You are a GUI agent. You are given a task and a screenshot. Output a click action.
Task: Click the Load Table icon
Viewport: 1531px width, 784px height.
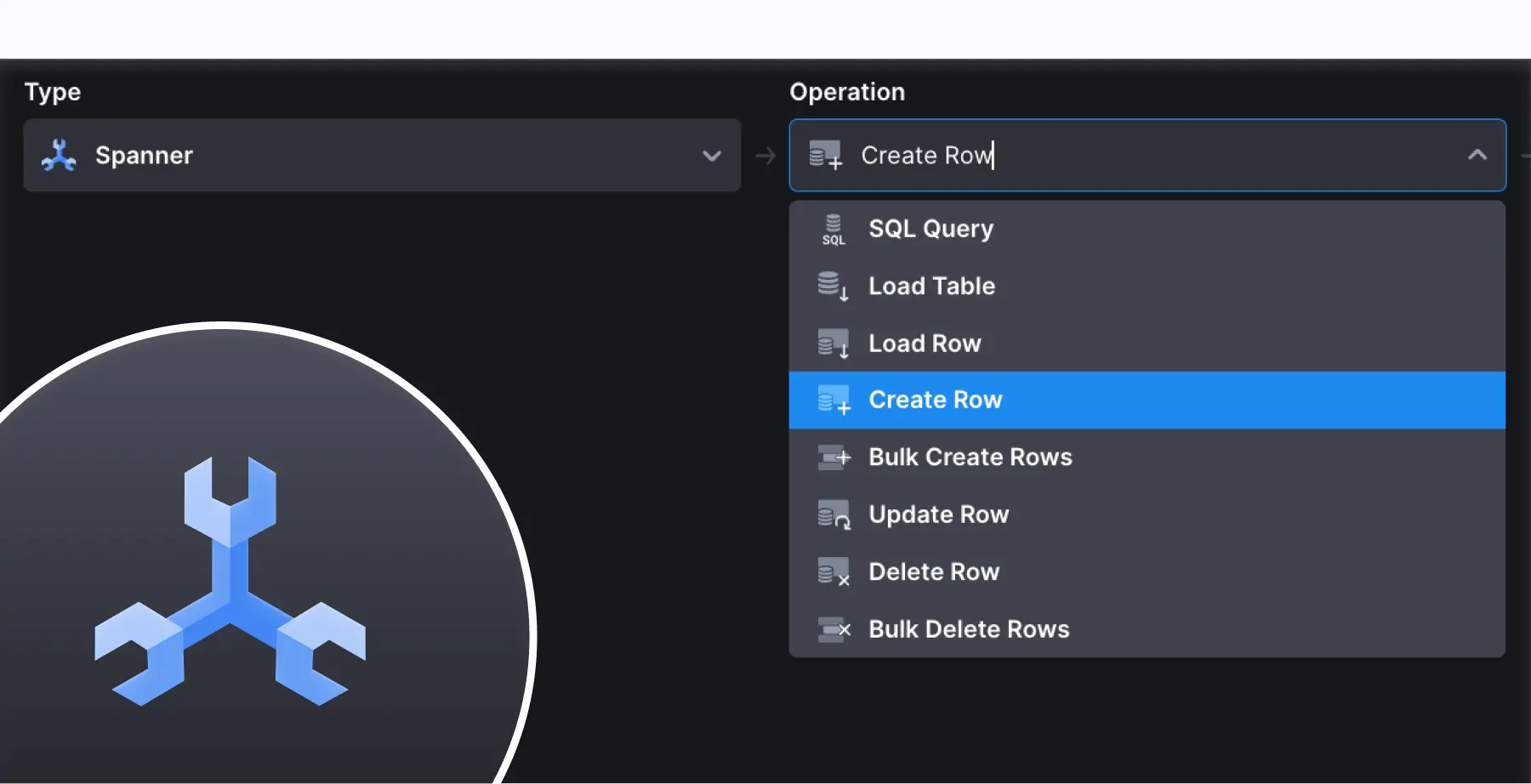834,287
